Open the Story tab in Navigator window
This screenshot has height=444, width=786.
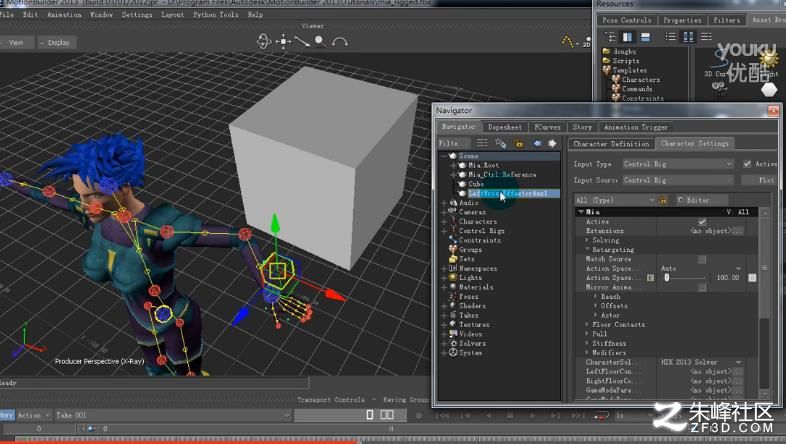pyautogui.click(x=582, y=127)
